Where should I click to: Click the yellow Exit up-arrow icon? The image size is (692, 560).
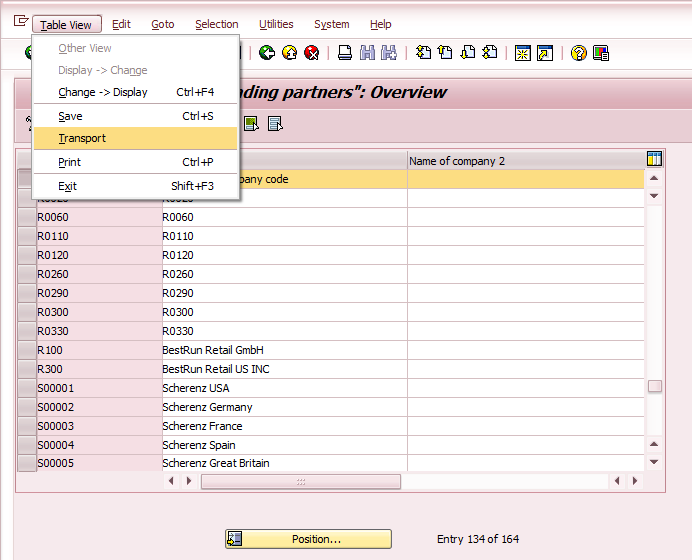pos(290,53)
